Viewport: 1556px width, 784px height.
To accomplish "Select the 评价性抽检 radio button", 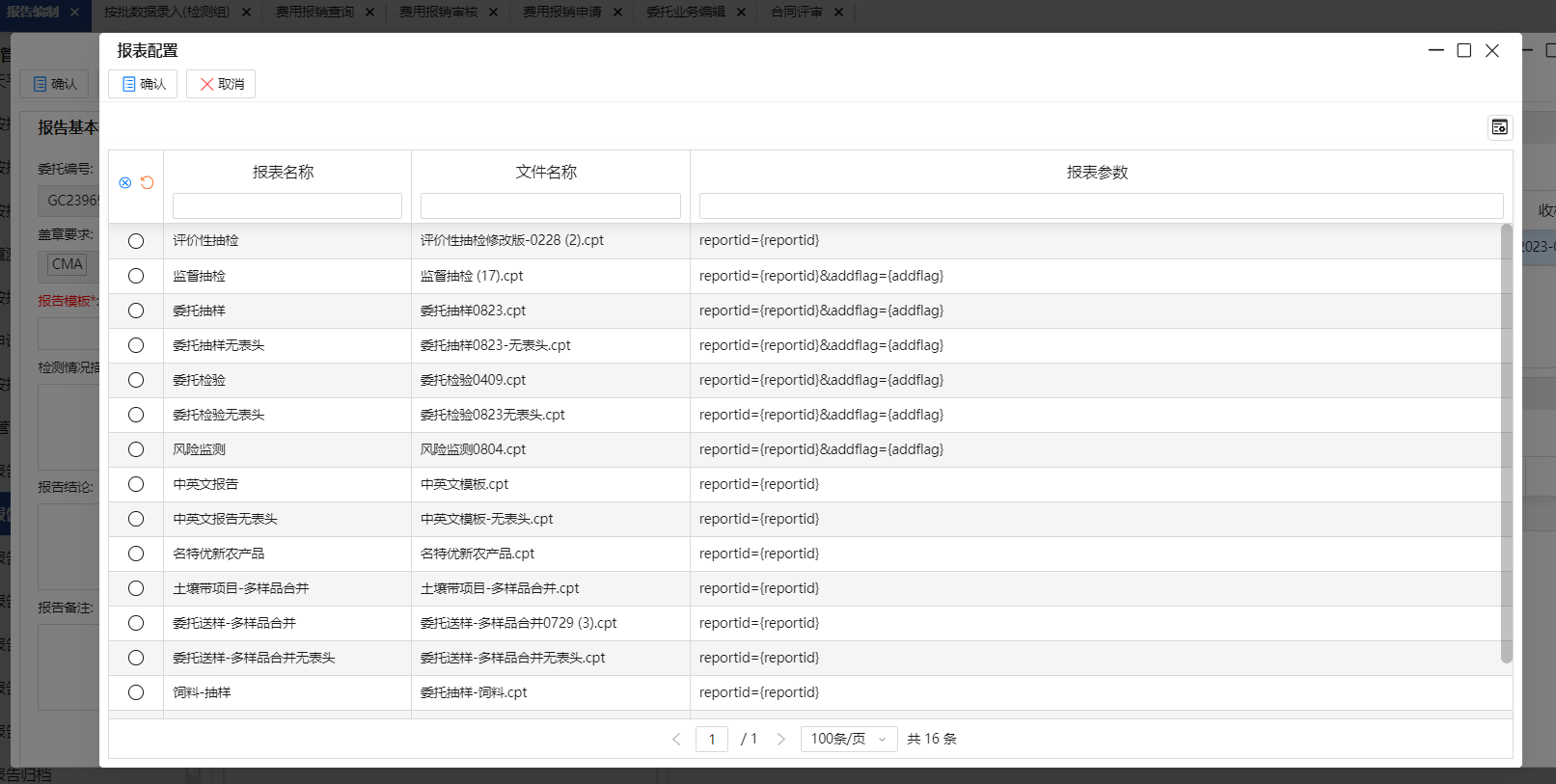I will [136, 241].
